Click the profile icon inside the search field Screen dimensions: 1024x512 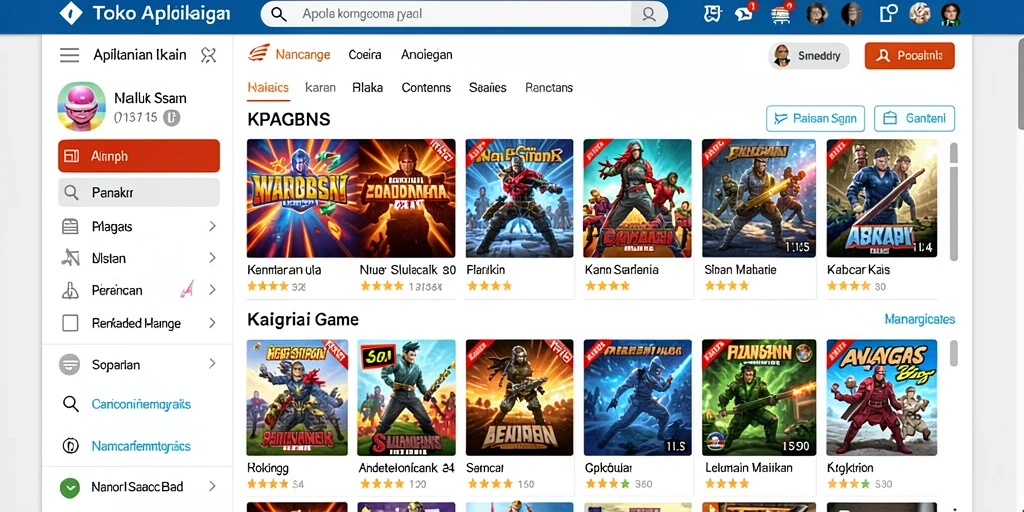point(648,14)
